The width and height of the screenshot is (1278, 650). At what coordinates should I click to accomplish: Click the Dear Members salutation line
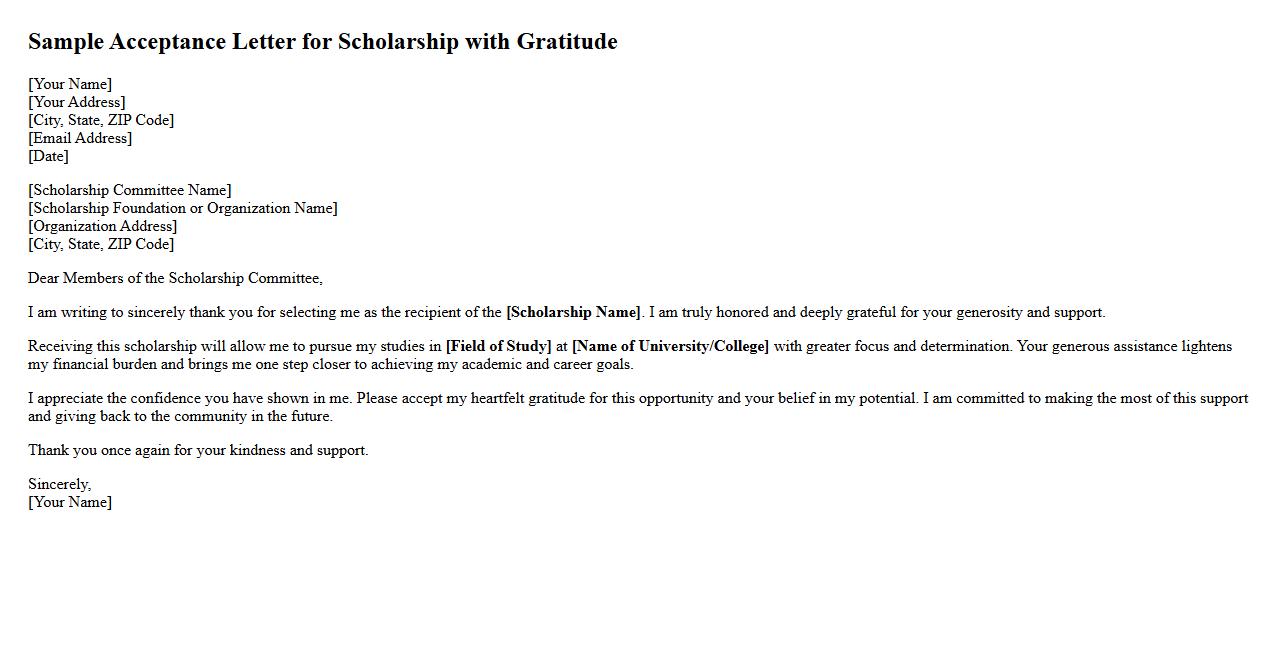(x=175, y=278)
